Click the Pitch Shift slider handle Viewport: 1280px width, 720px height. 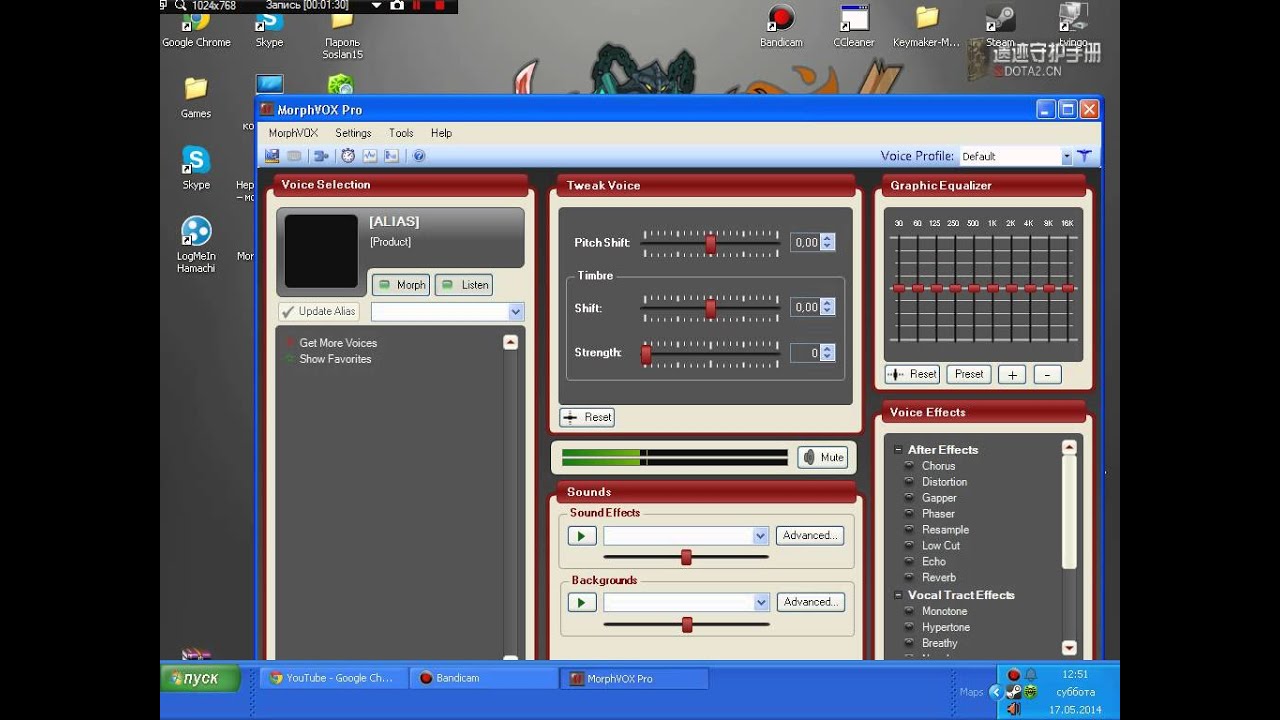711,243
